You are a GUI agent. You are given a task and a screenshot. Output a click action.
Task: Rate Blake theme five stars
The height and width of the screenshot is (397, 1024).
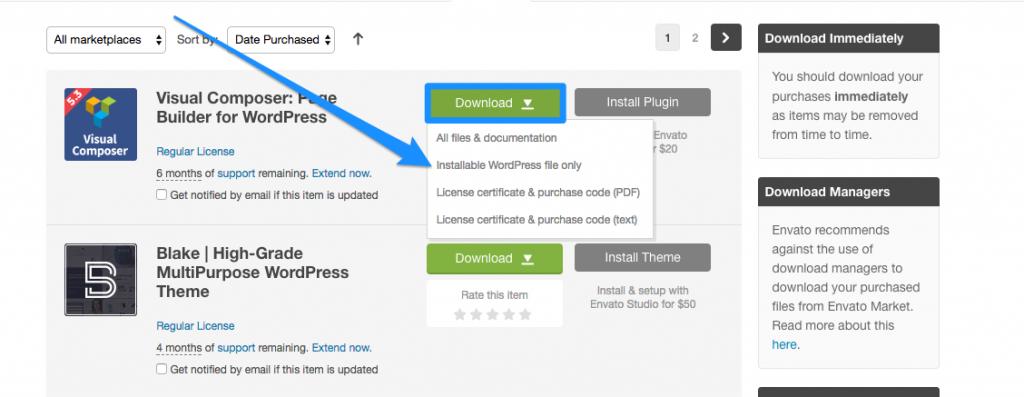pyautogui.click(x=525, y=315)
